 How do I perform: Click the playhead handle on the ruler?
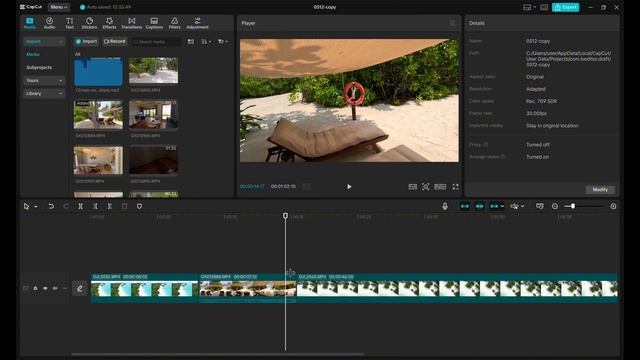pos(285,216)
